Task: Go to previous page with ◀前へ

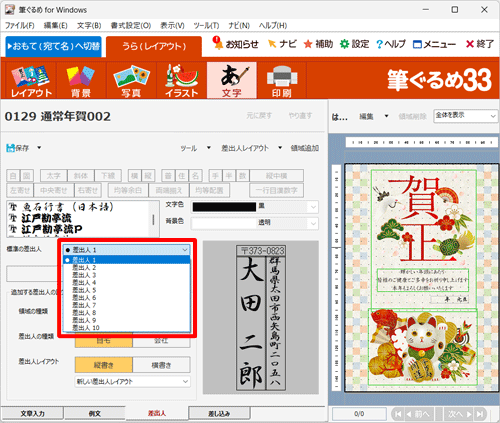Action: coord(419,414)
